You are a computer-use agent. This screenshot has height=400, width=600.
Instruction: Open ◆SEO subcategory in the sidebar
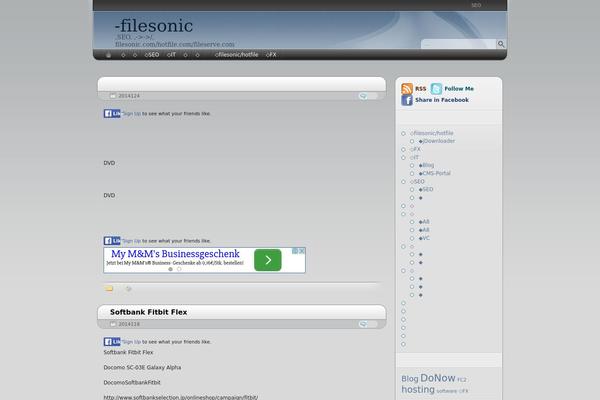coord(426,189)
